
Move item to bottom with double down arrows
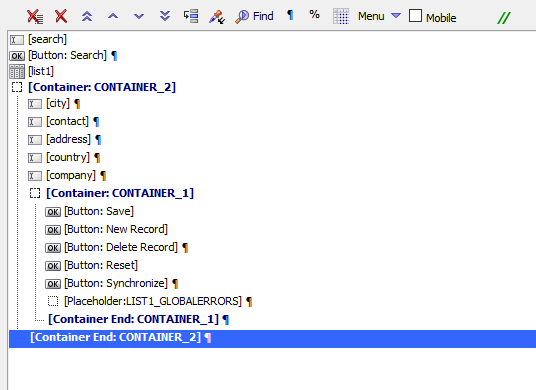(x=165, y=16)
